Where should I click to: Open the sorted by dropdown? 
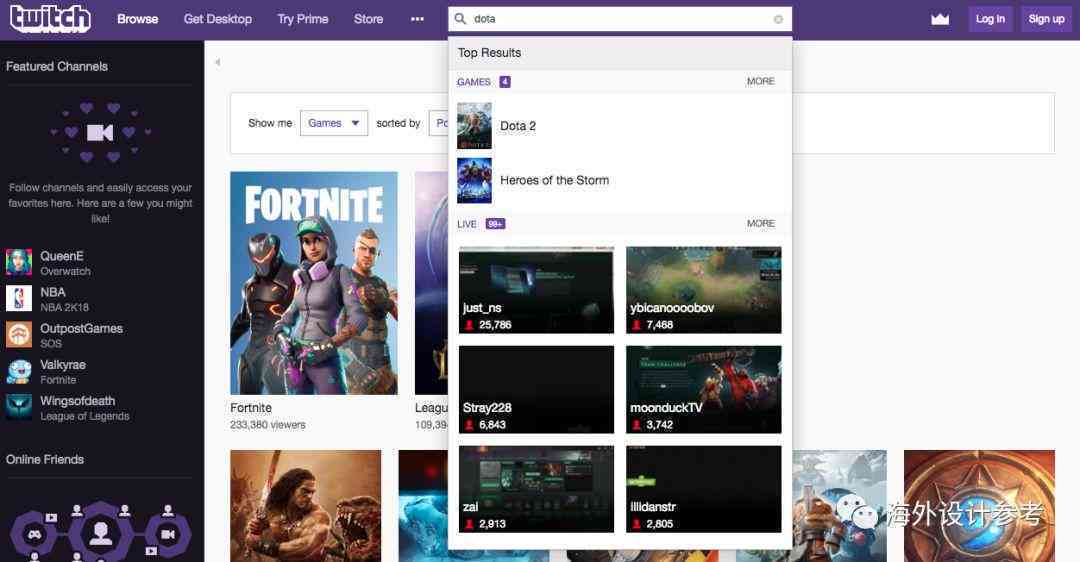(x=439, y=123)
